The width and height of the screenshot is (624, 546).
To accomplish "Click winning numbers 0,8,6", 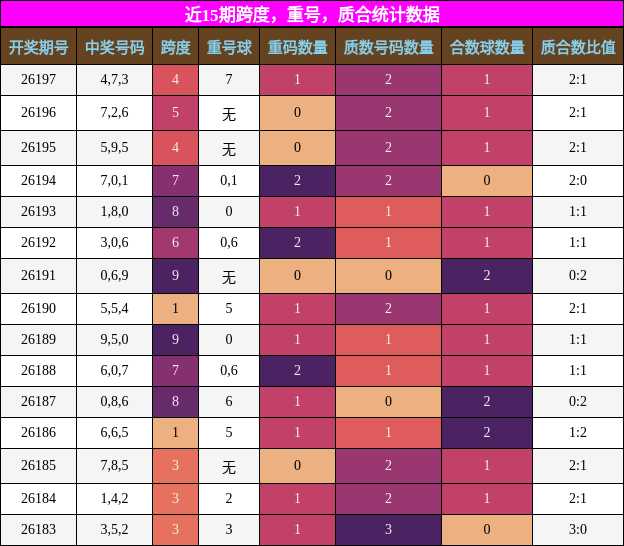I will (x=115, y=402).
